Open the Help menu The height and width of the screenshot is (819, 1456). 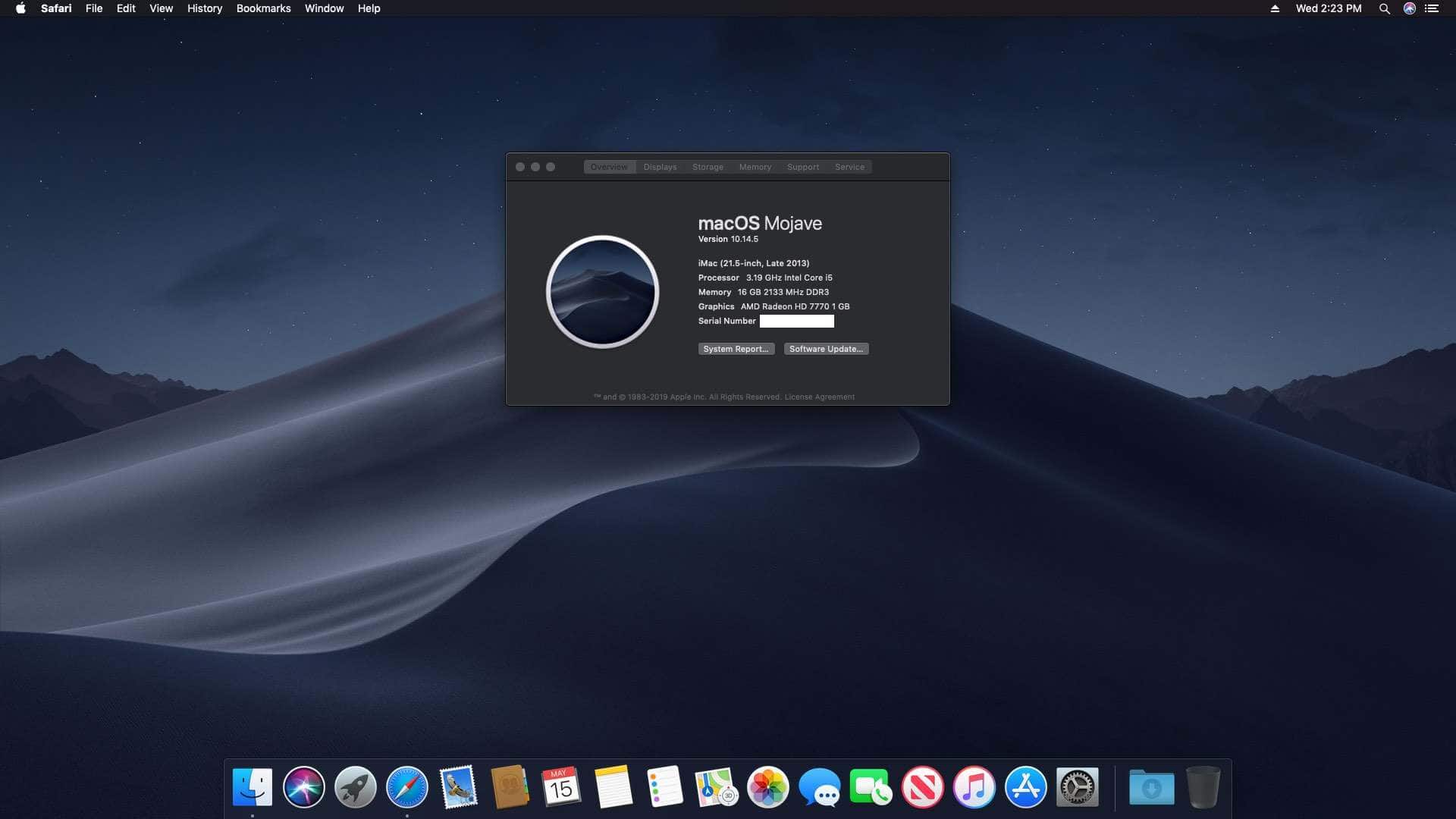[369, 8]
